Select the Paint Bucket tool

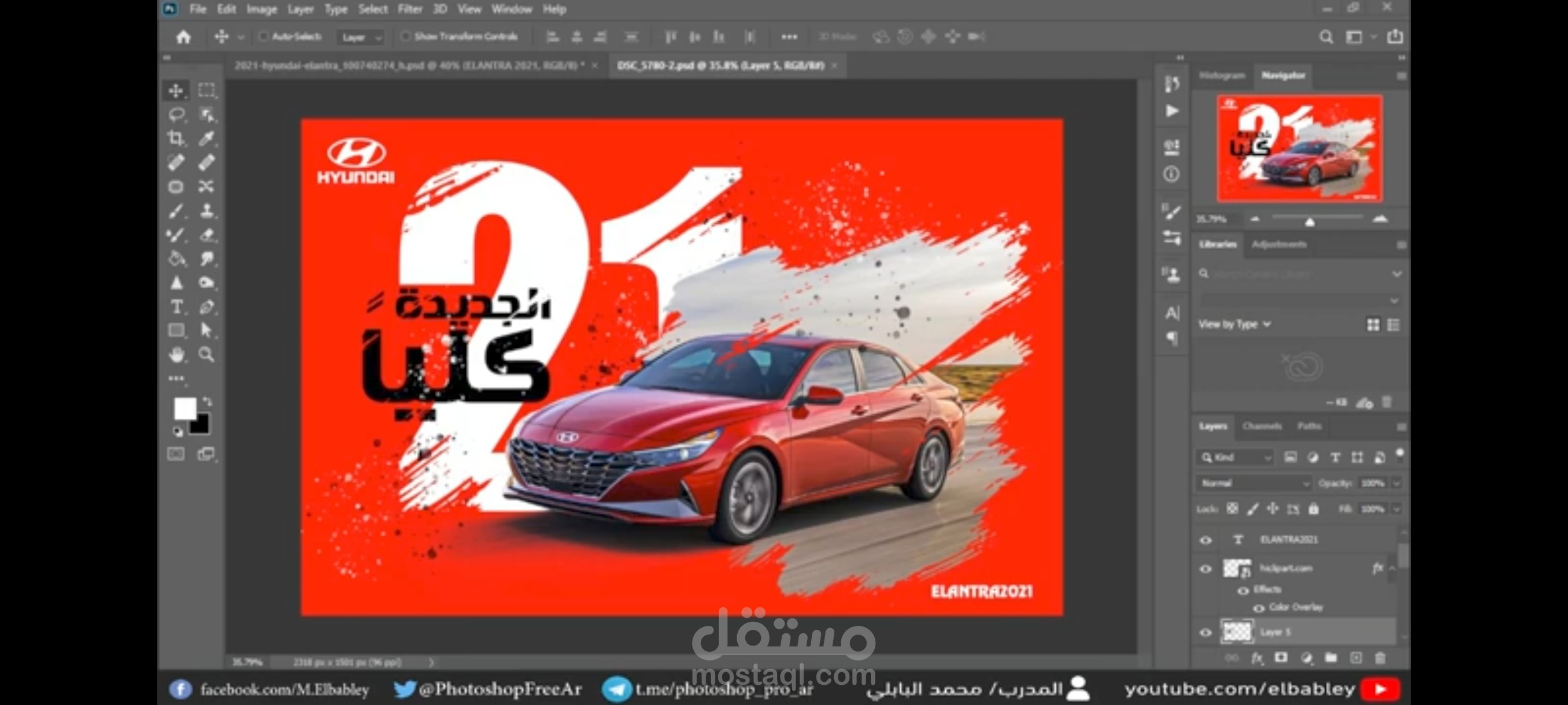click(176, 258)
